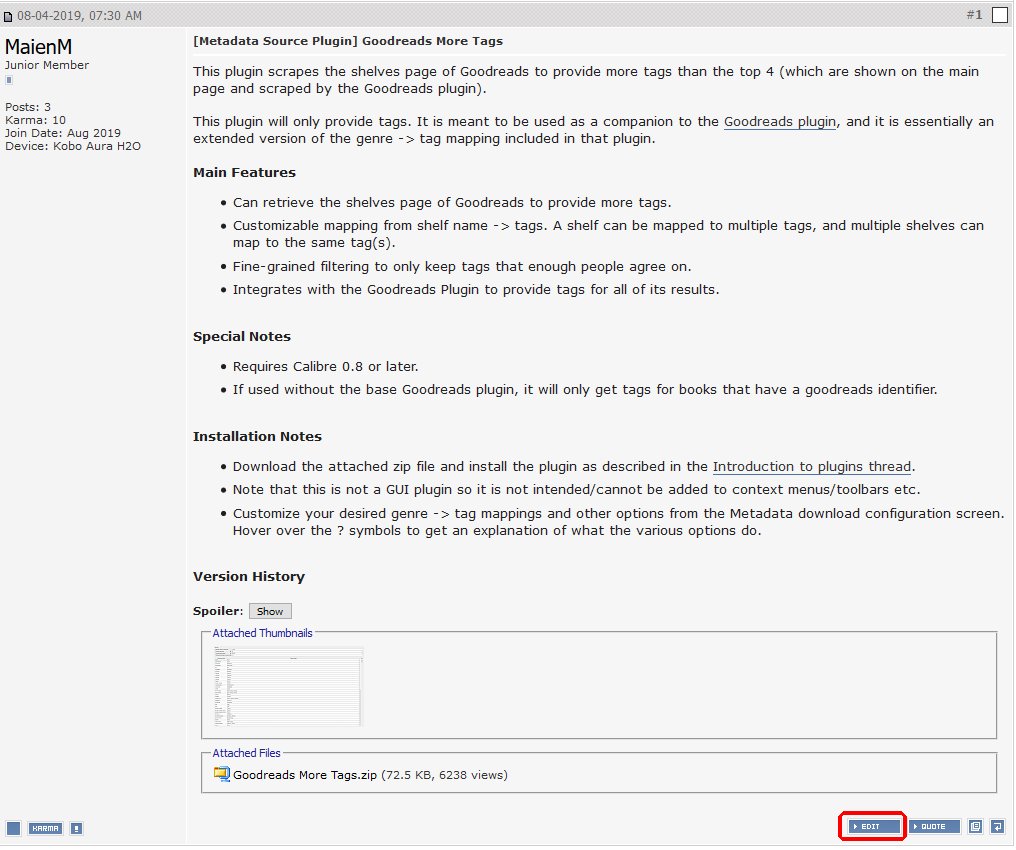Click the 'Posts: 3' text
The image size is (1016, 850).
pos(28,108)
